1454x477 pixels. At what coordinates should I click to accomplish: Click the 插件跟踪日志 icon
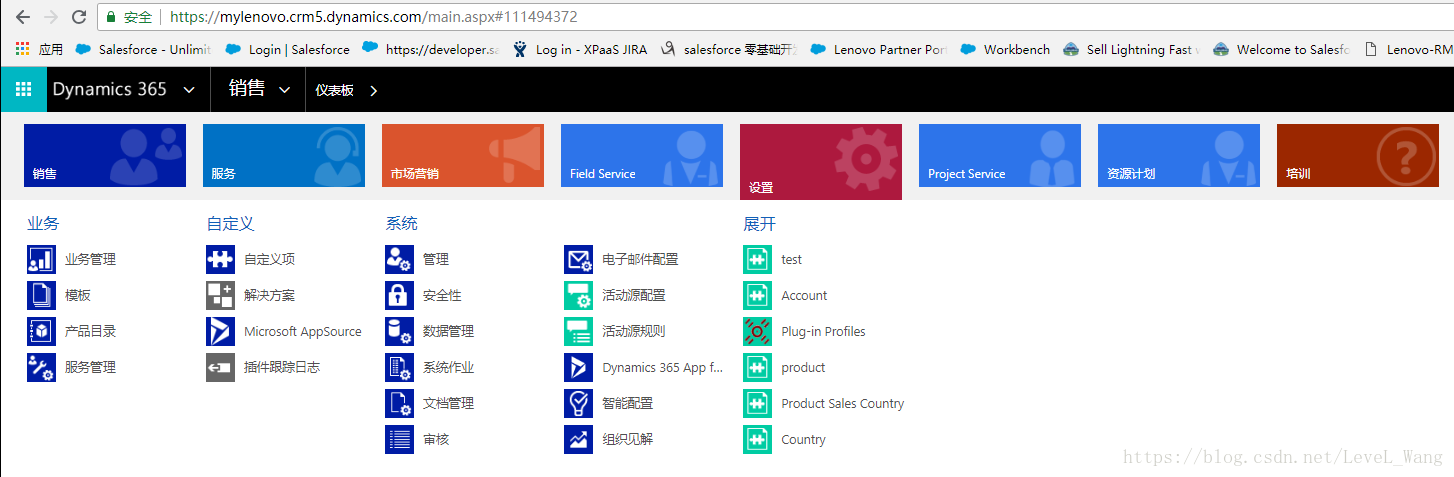220,367
